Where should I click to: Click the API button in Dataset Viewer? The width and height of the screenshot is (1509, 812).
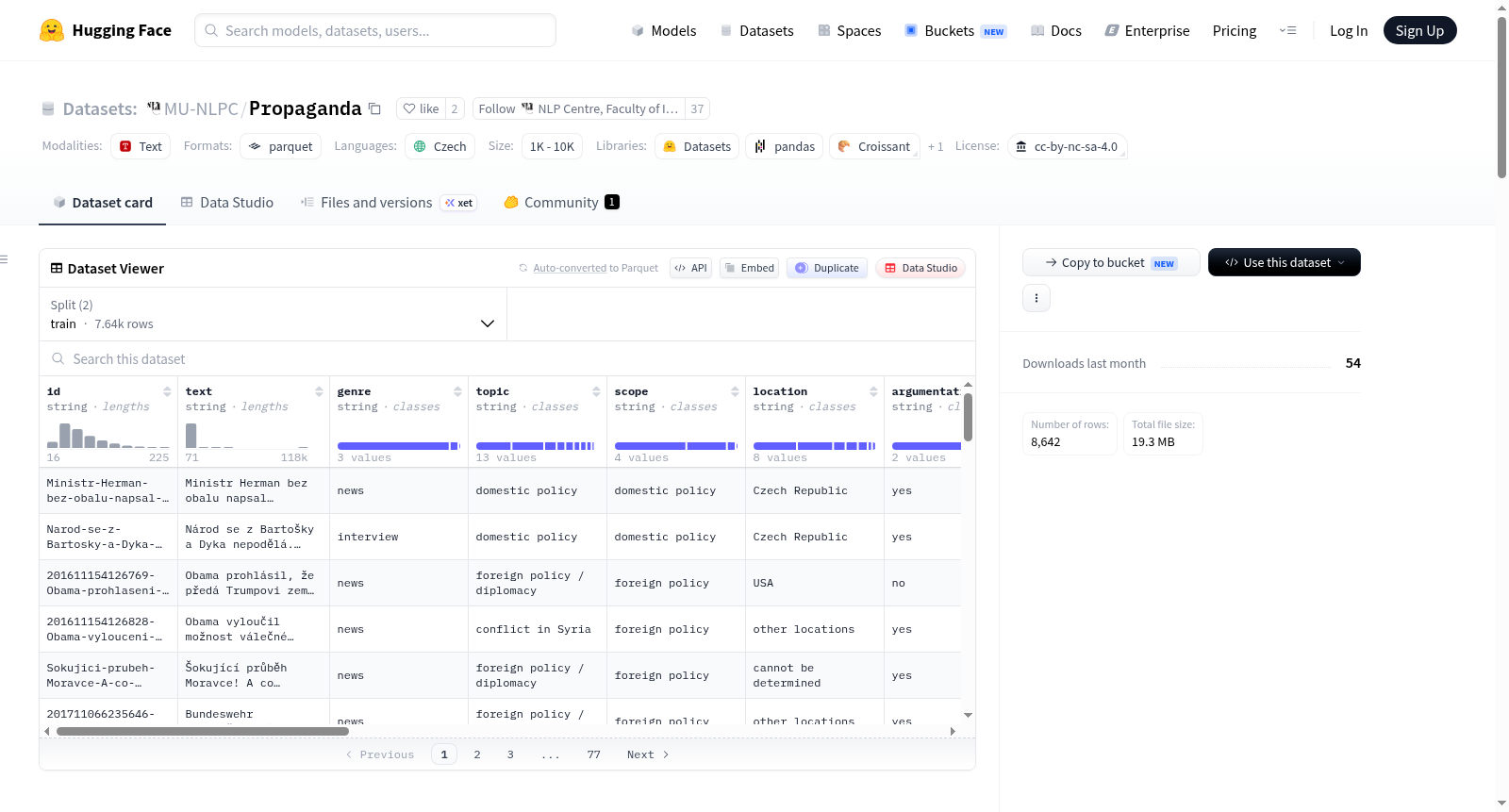690,268
